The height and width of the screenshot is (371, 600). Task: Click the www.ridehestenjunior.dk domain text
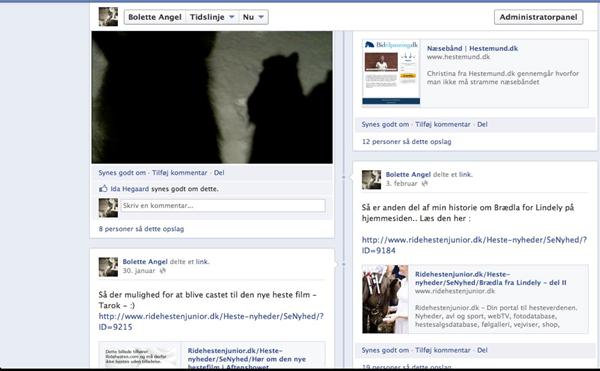[455, 291]
